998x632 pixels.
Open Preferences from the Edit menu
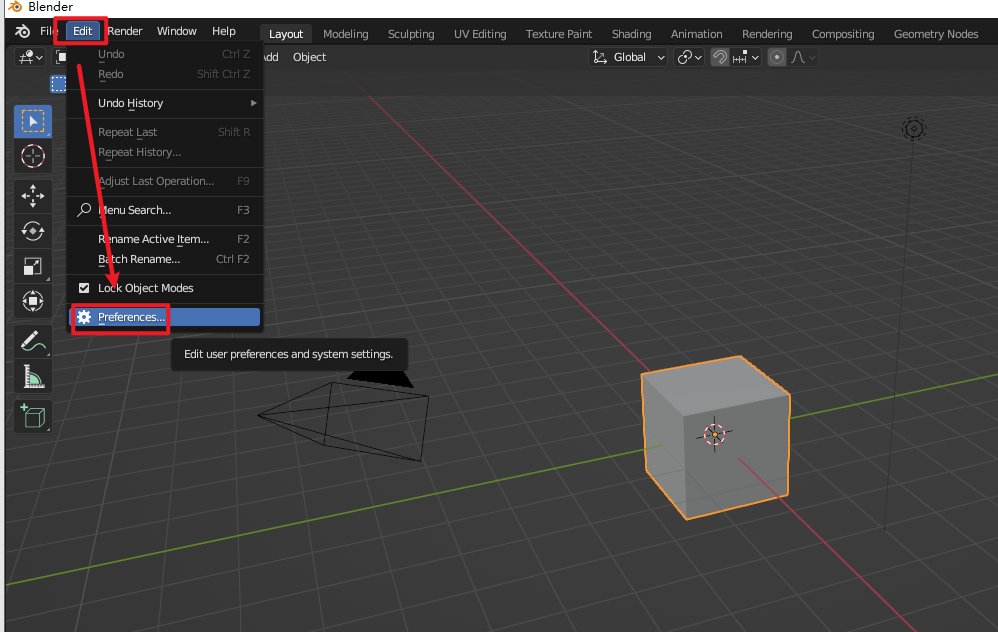[131, 317]
